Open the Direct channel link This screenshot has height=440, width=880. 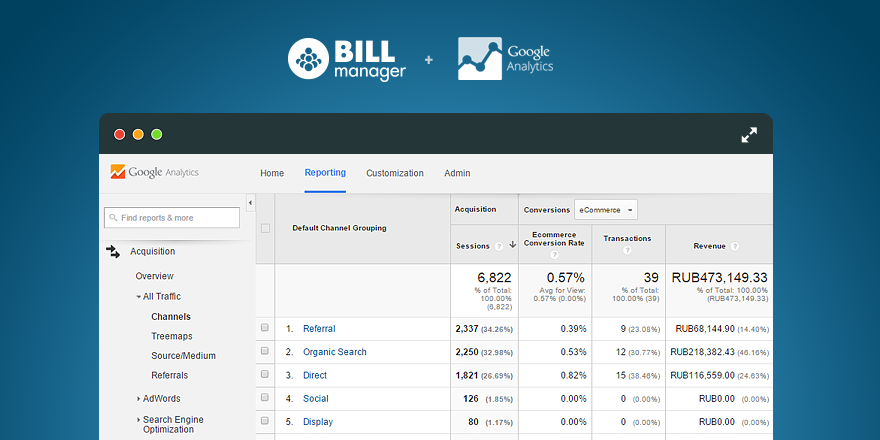[315, 375]
